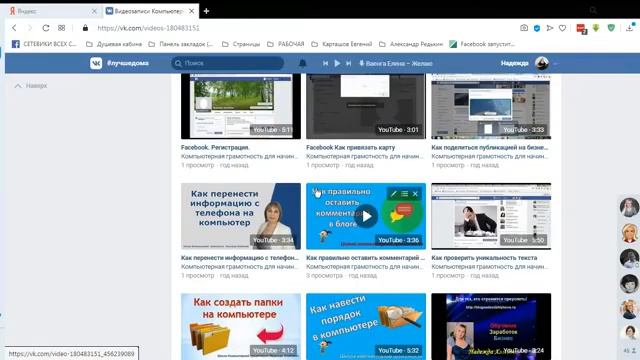Edit hovered video with pencil icon
This screenshot has height=360, width=640.
click(x=393, y=194)
